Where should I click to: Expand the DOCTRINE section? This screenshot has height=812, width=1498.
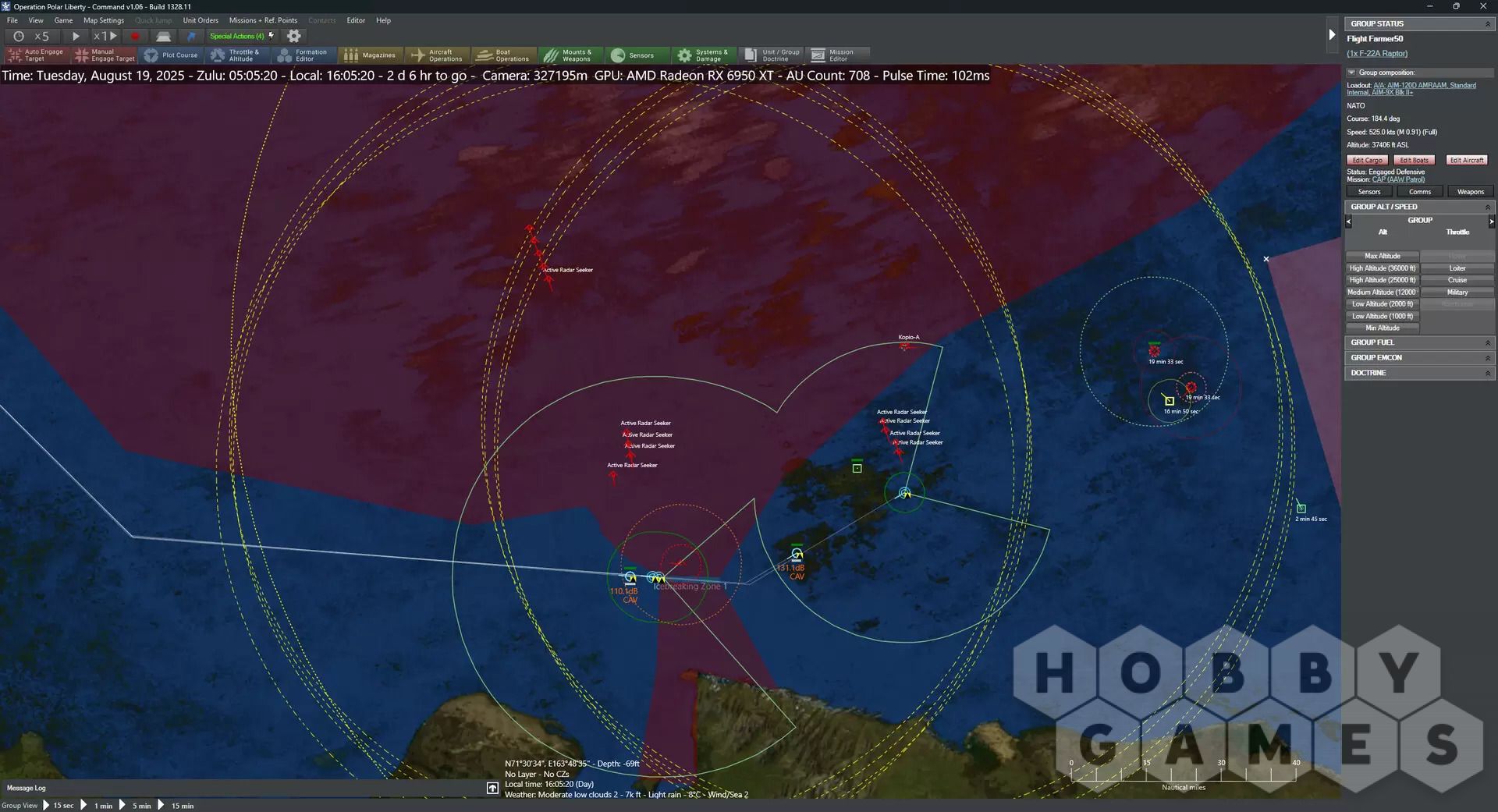tap(1487, 373)
